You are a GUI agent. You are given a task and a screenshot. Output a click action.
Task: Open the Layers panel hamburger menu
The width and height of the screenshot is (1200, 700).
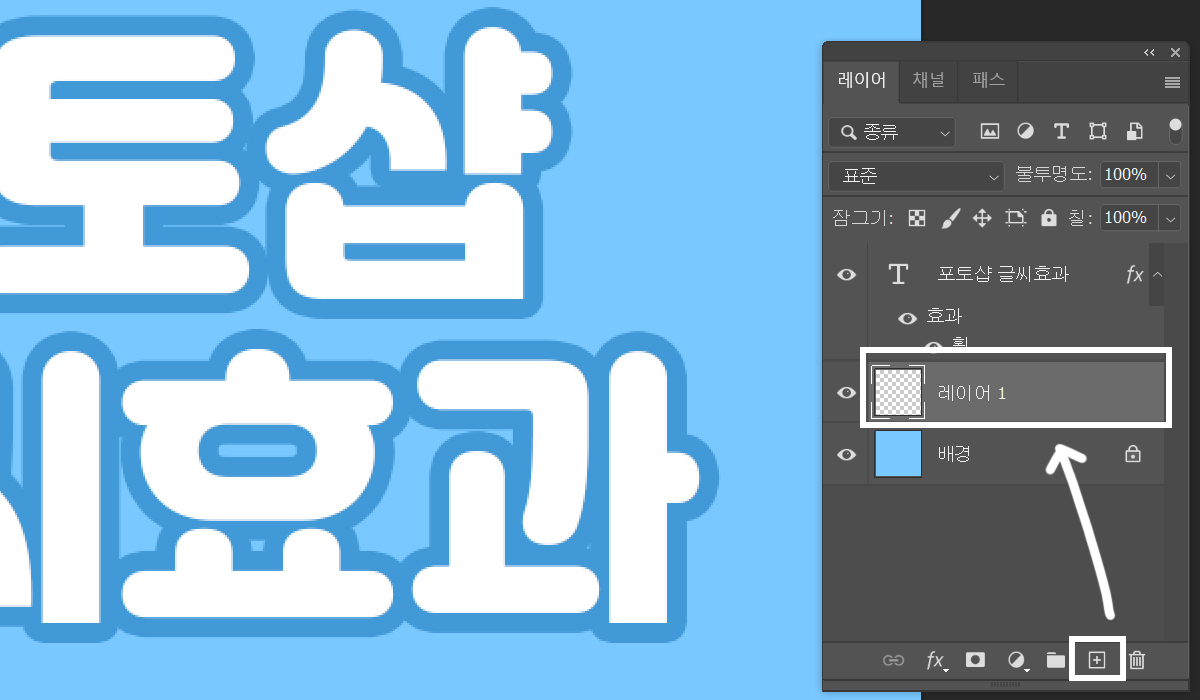click(1173, 82)
